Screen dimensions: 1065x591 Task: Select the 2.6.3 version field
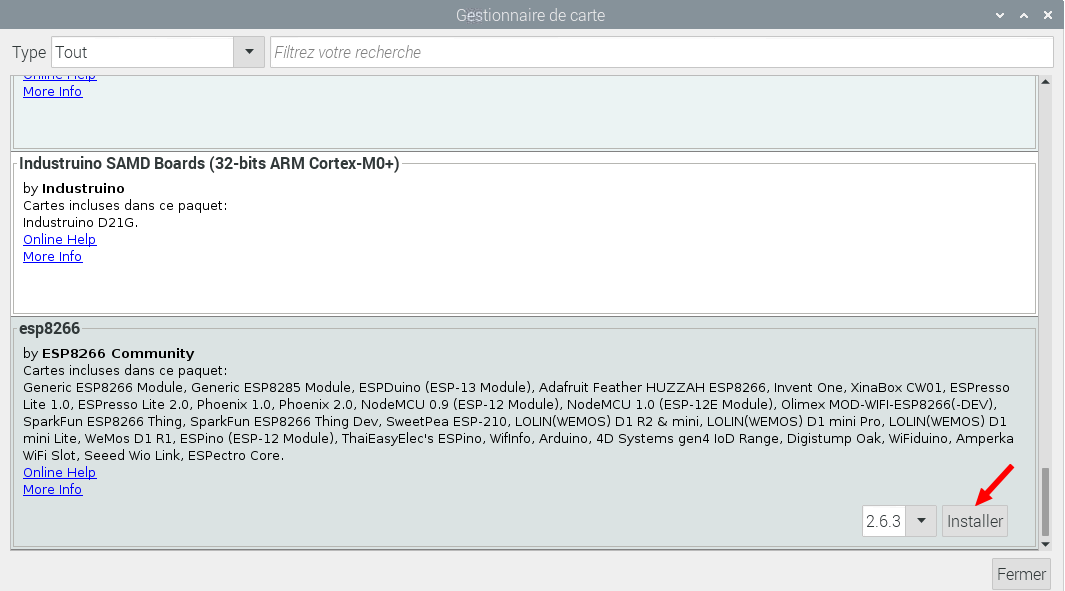click(884, 521)
